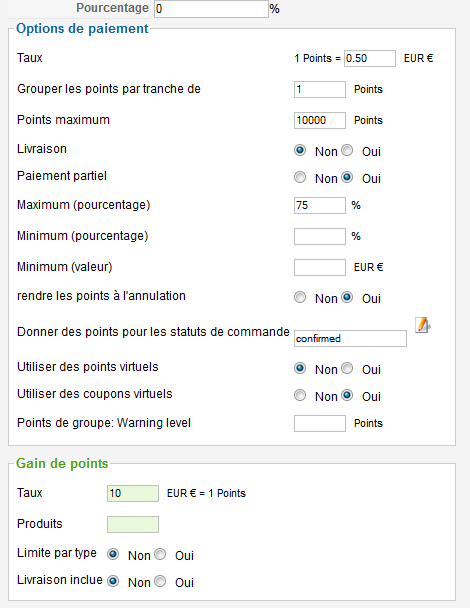Choose Non for Utiliser des coupons virtuels

pos(300,395)
